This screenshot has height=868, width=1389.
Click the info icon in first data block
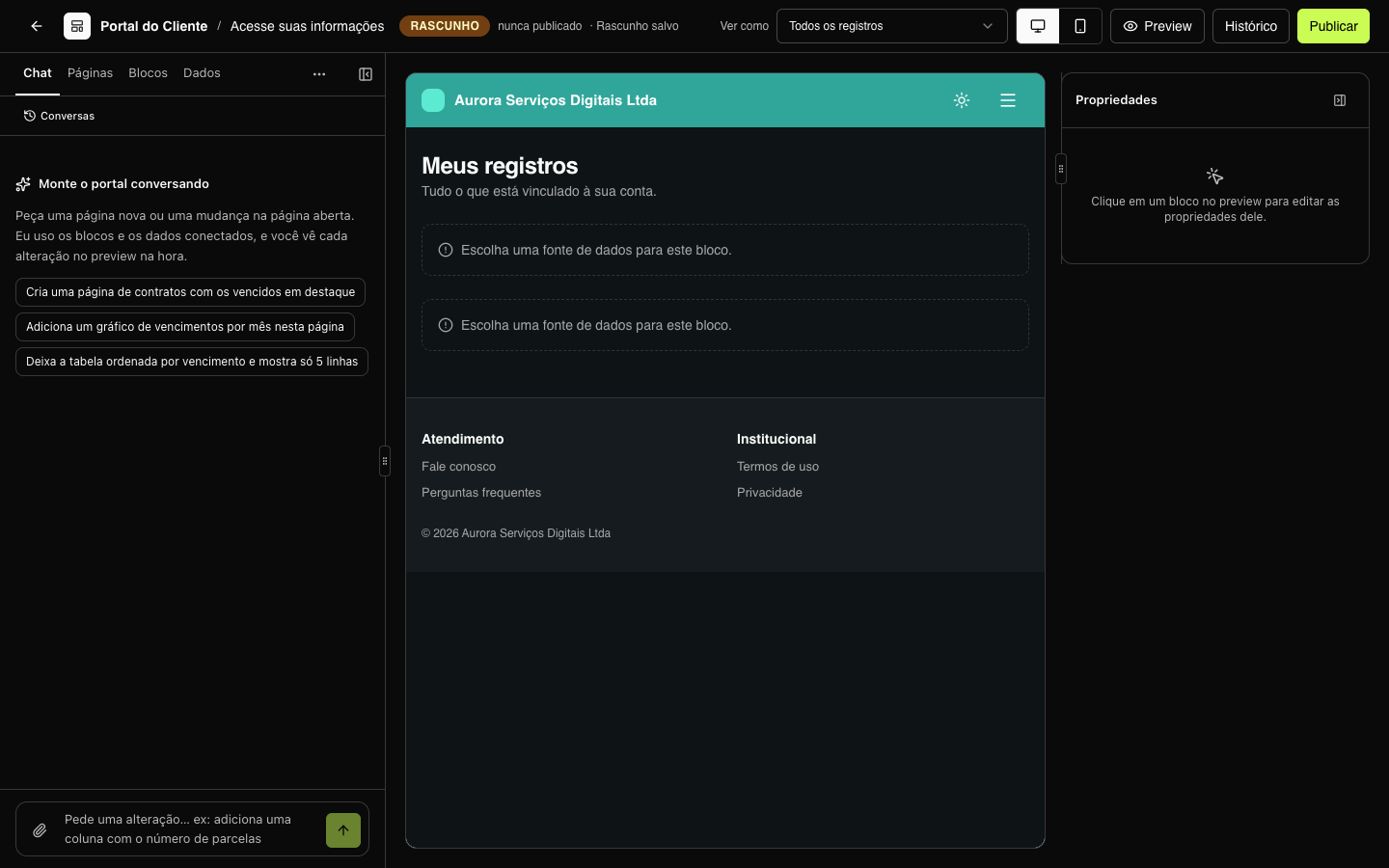tap(446, 250)
